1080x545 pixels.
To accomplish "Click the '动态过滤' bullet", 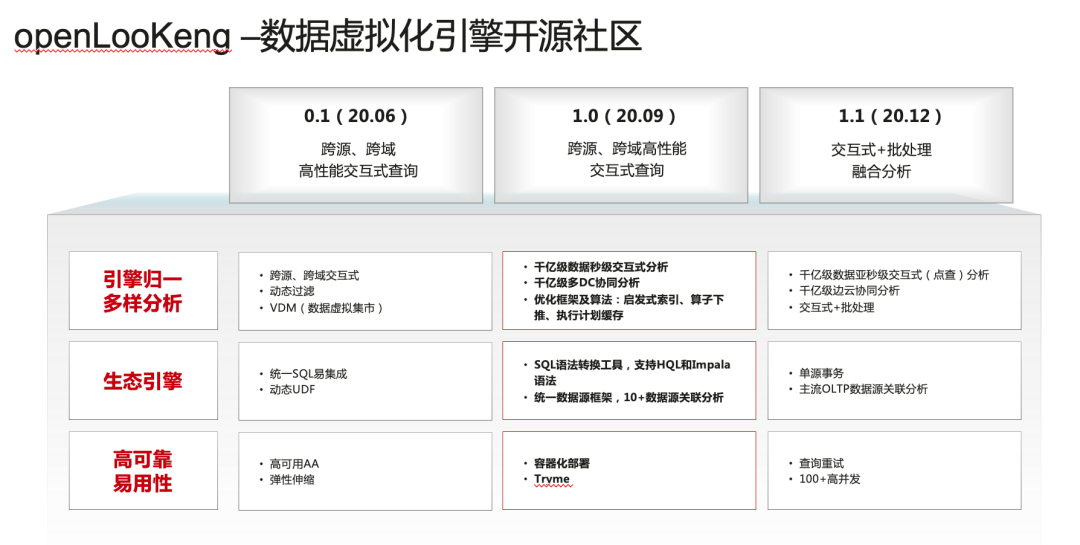I will coord(291,291).
